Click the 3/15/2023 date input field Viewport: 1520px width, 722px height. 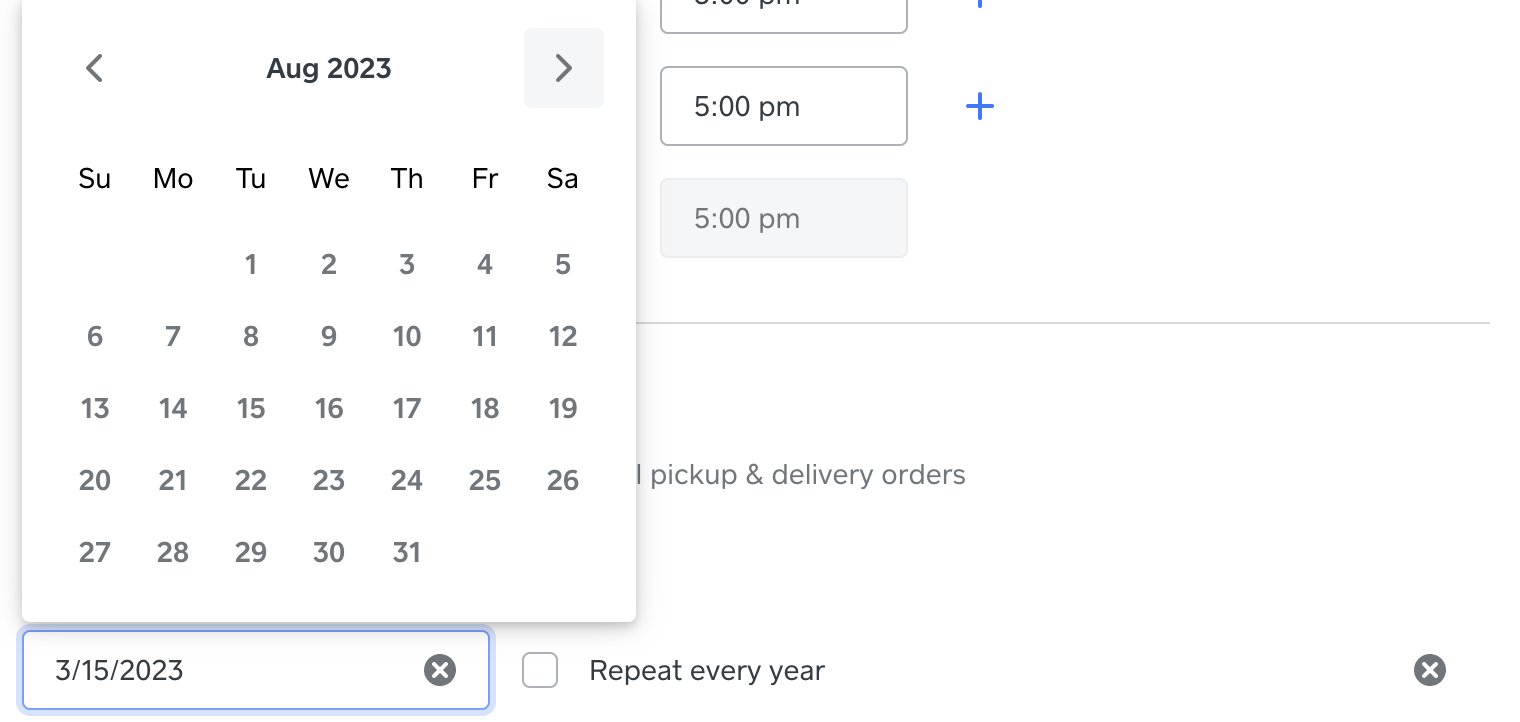click(230, 670)
